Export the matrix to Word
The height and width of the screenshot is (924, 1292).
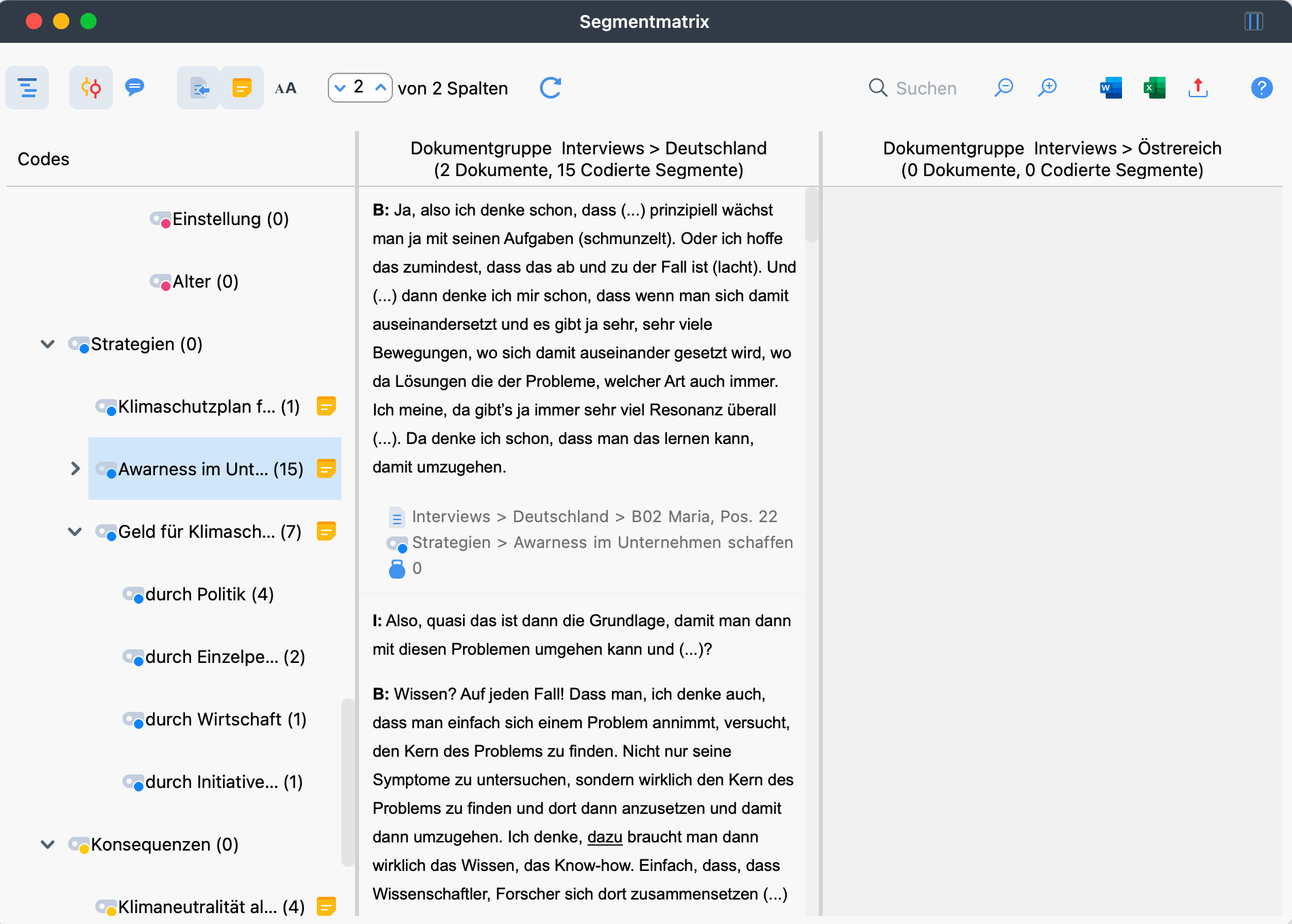click(x=1110, y=88)
